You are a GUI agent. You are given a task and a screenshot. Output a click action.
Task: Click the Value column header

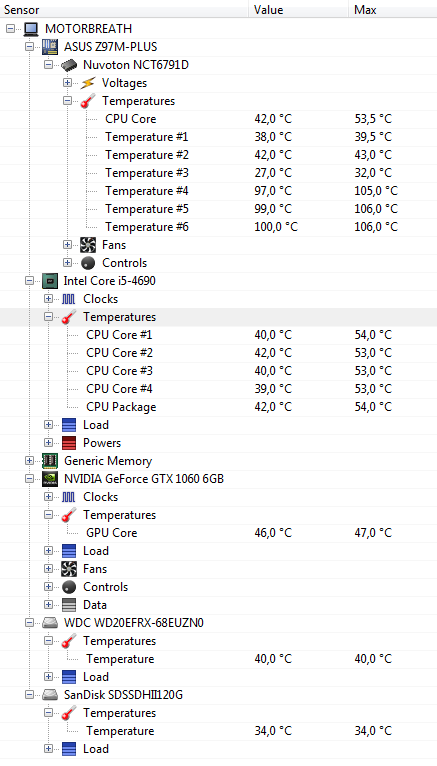click(299, 10)
